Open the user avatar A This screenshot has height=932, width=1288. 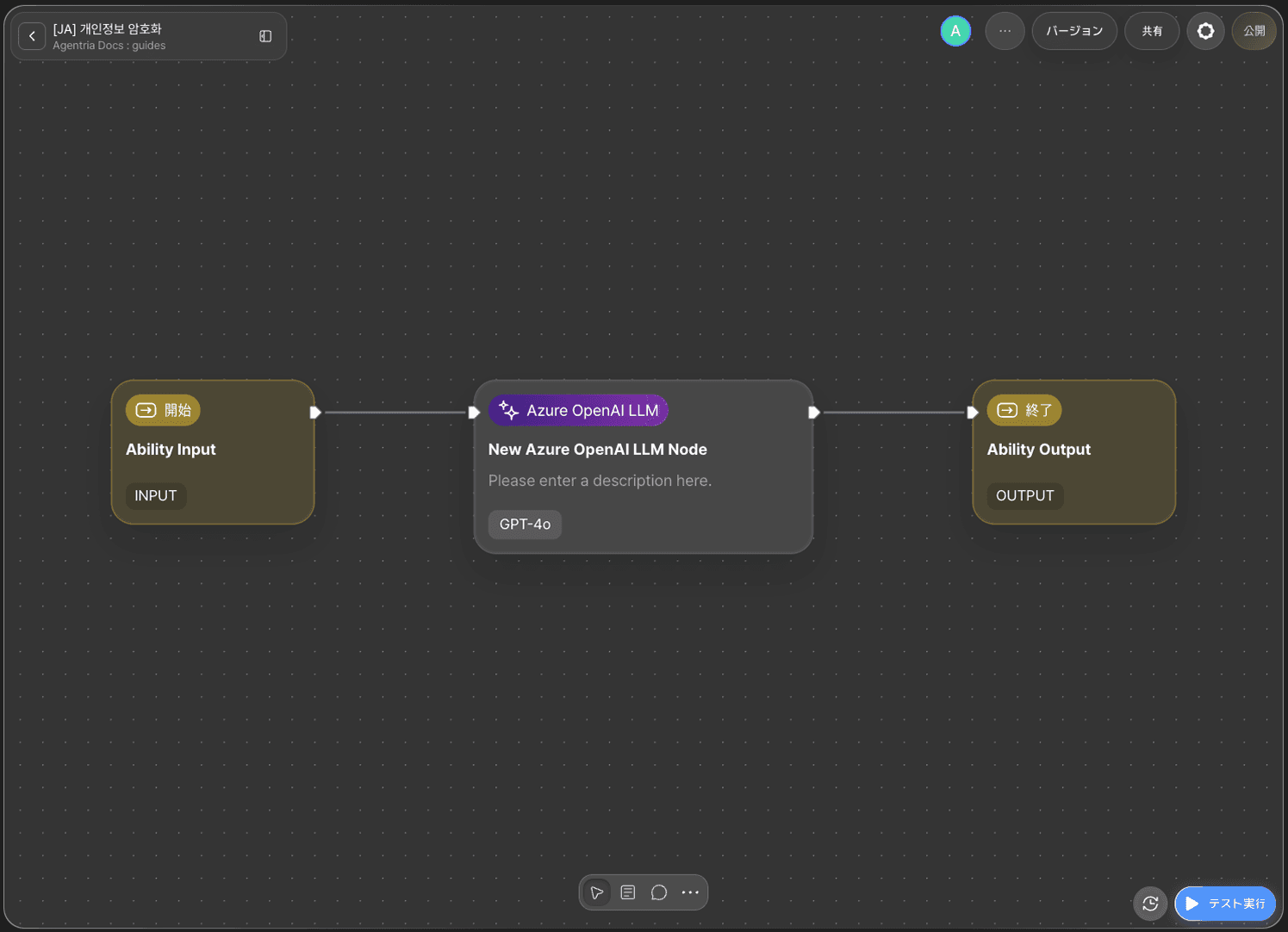955,31
